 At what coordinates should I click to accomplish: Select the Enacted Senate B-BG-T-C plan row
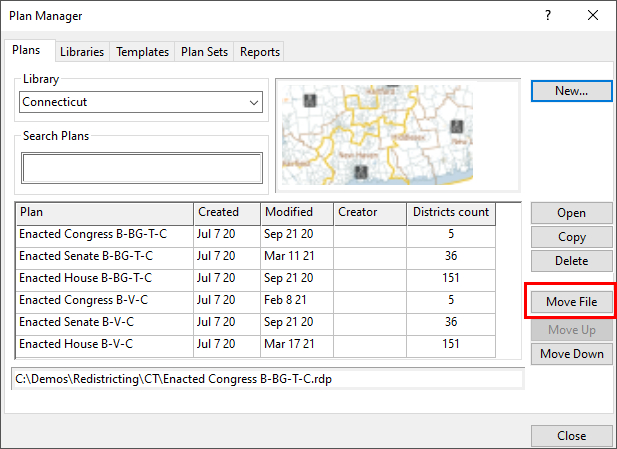click(104, 256)
